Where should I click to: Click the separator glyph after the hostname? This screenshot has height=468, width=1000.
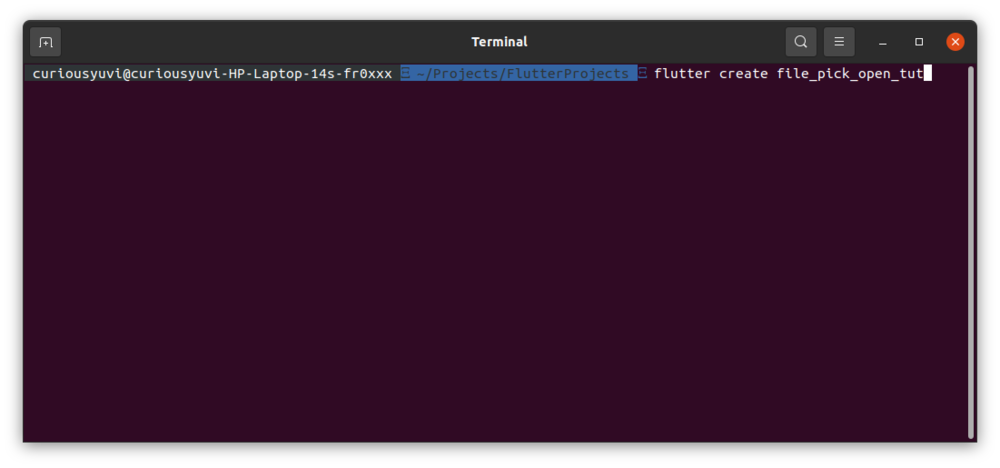click(405, 74)
